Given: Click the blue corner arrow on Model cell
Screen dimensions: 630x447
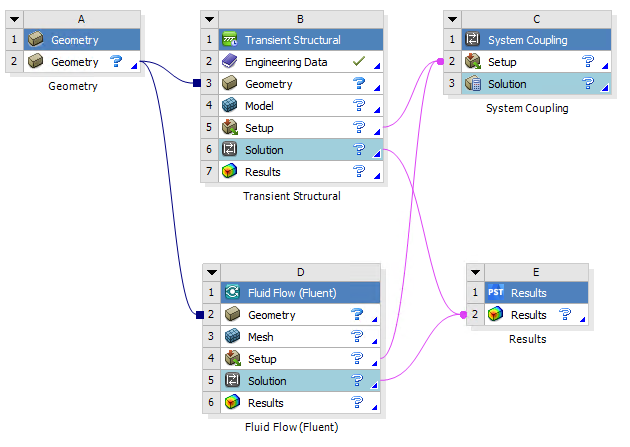Looking at the screenshot, I should (x=377, y=110).
